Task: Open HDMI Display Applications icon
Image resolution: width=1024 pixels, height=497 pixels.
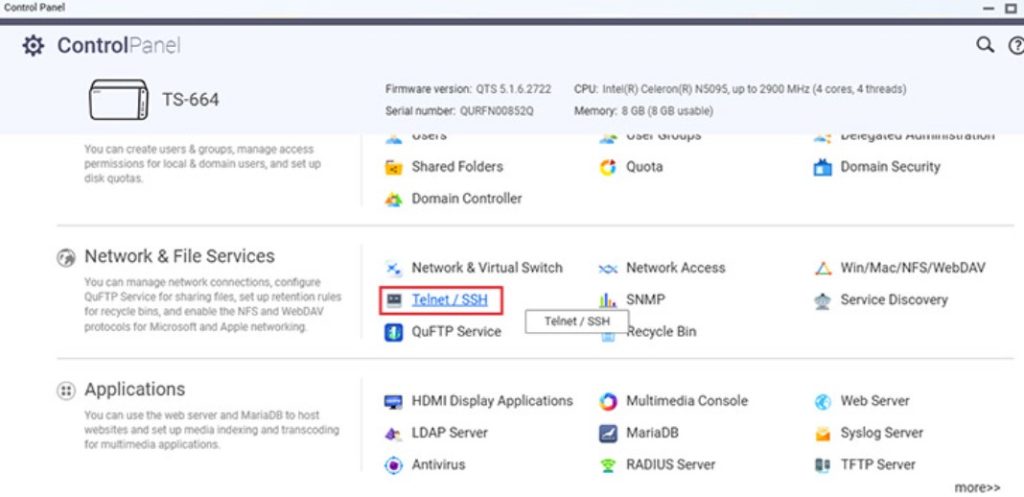Action: 393,402
